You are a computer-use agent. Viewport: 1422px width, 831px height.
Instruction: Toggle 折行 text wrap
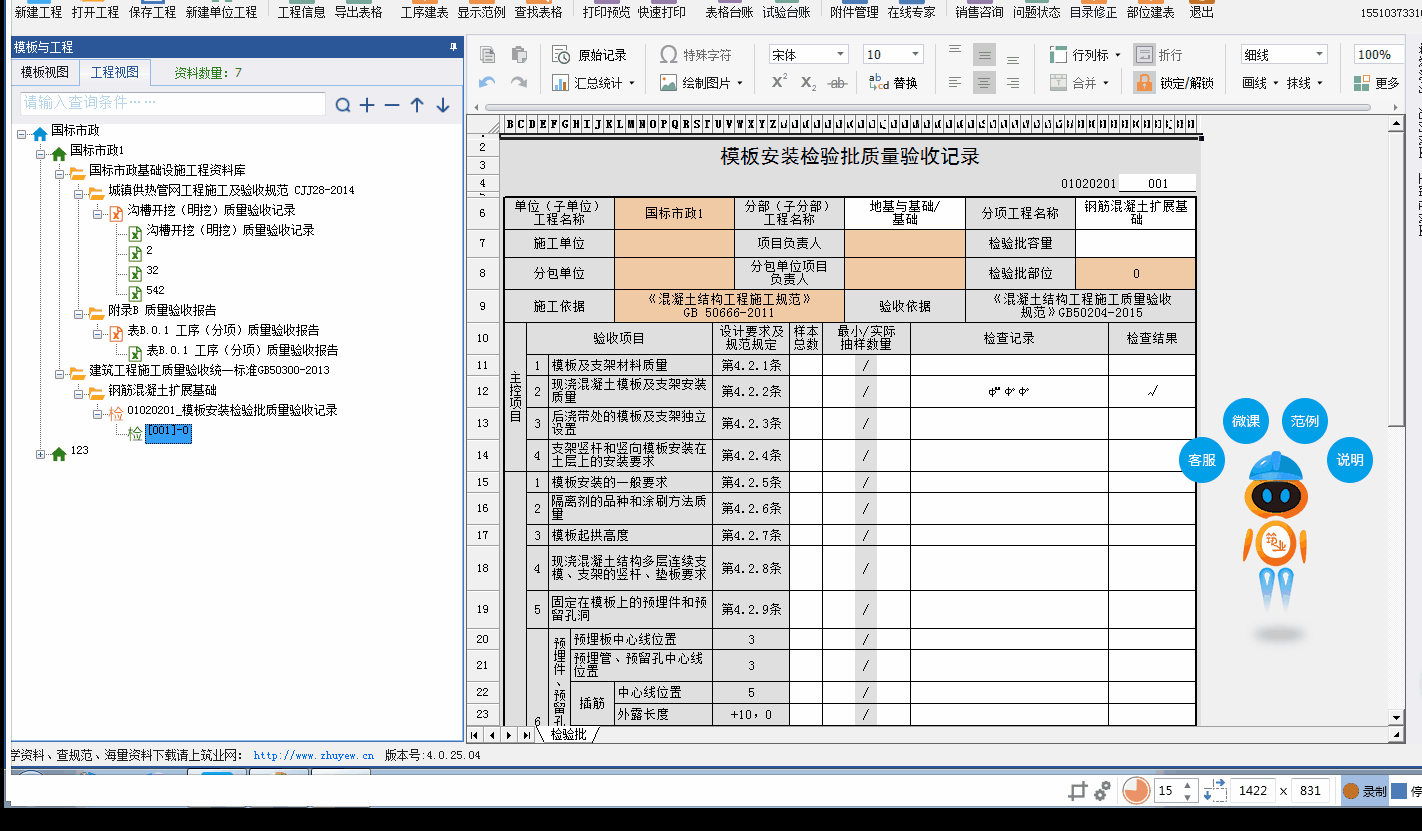[x=1158, y=55]
